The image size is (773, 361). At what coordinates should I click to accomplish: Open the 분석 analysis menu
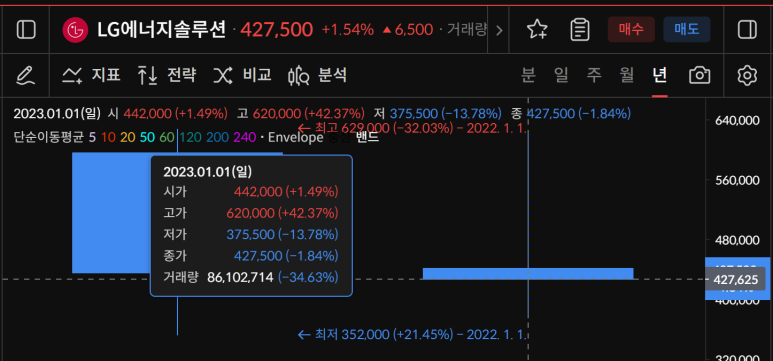coord(318,75)
